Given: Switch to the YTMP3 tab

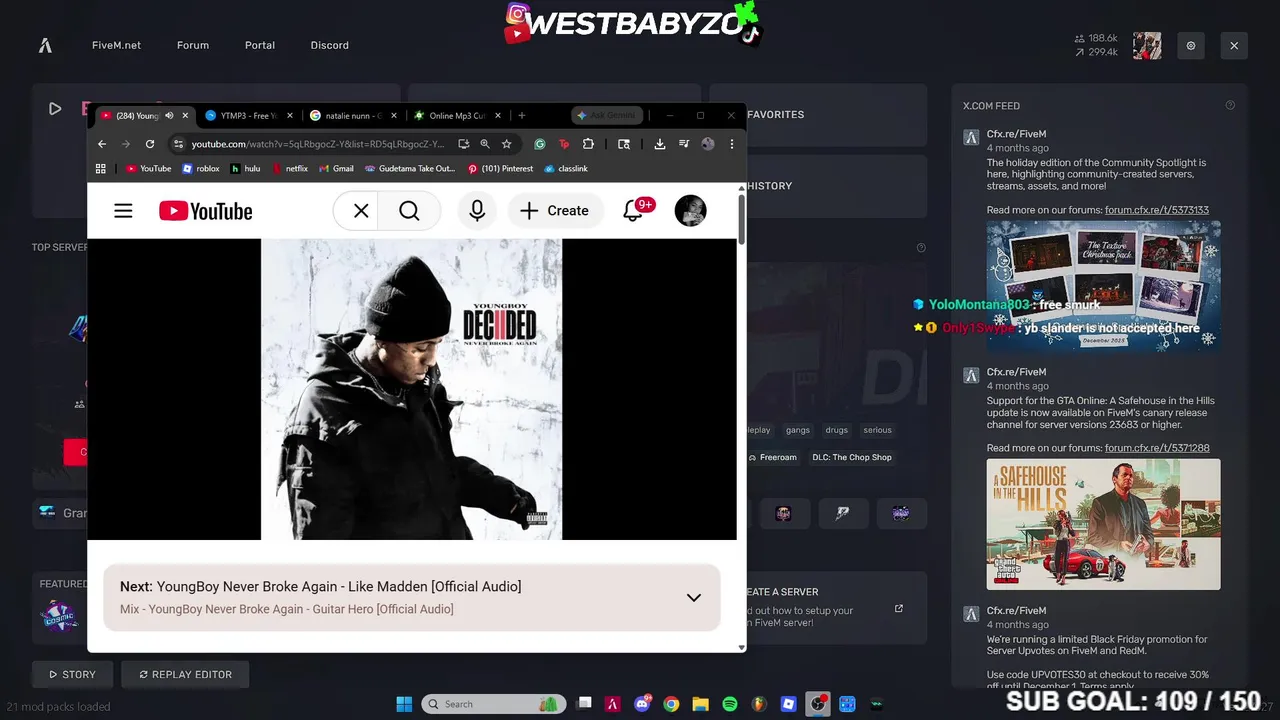Looking at the screenshot, I should (250, 116).
